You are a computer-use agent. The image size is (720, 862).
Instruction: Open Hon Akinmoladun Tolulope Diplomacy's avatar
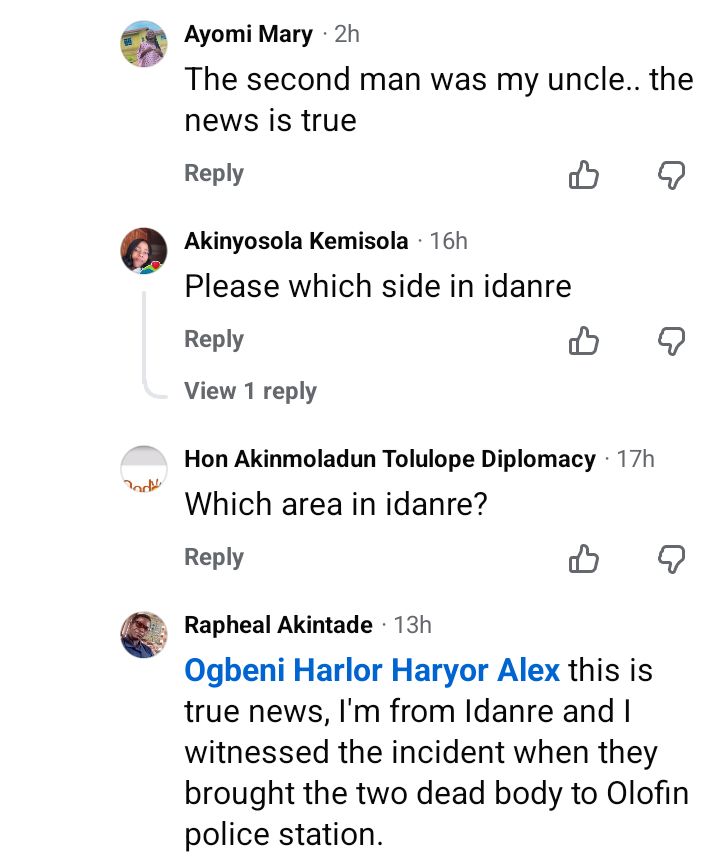click(x=143, y=469)
